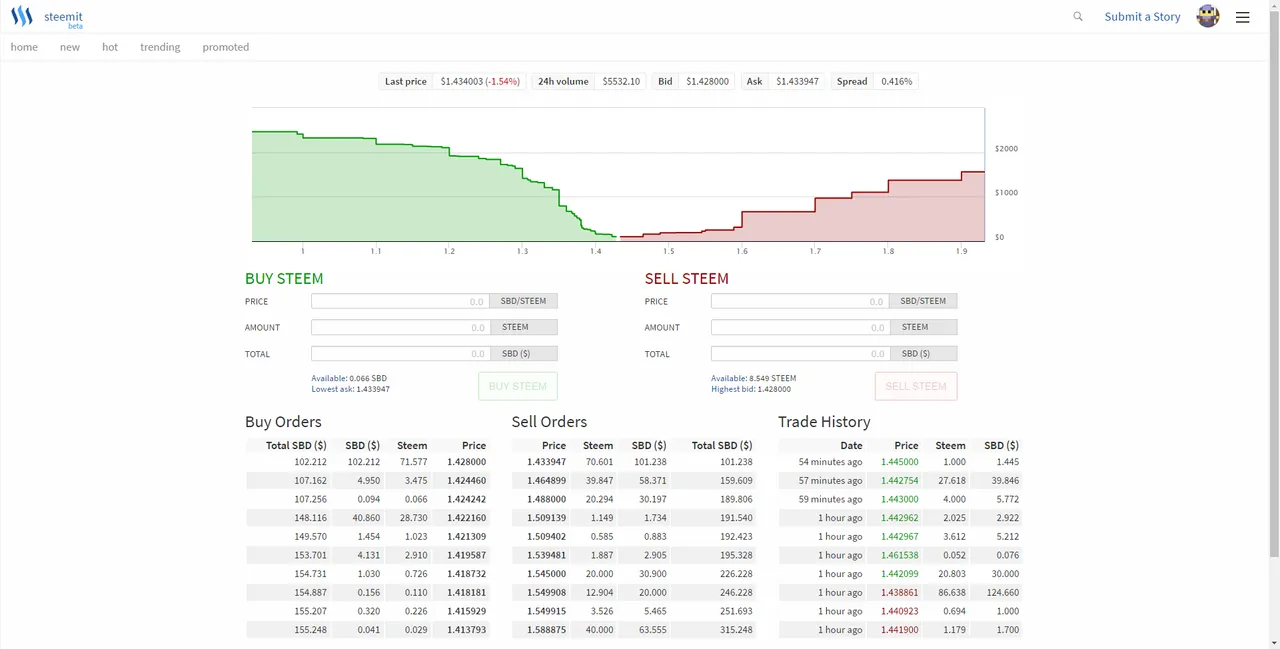Select buy order priced 1.418732

pyautogui.click(x=367, y=574)
